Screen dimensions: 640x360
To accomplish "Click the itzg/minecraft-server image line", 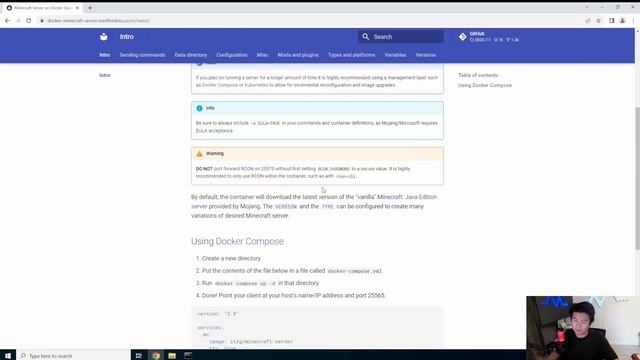I will click(x=251, y=342).
